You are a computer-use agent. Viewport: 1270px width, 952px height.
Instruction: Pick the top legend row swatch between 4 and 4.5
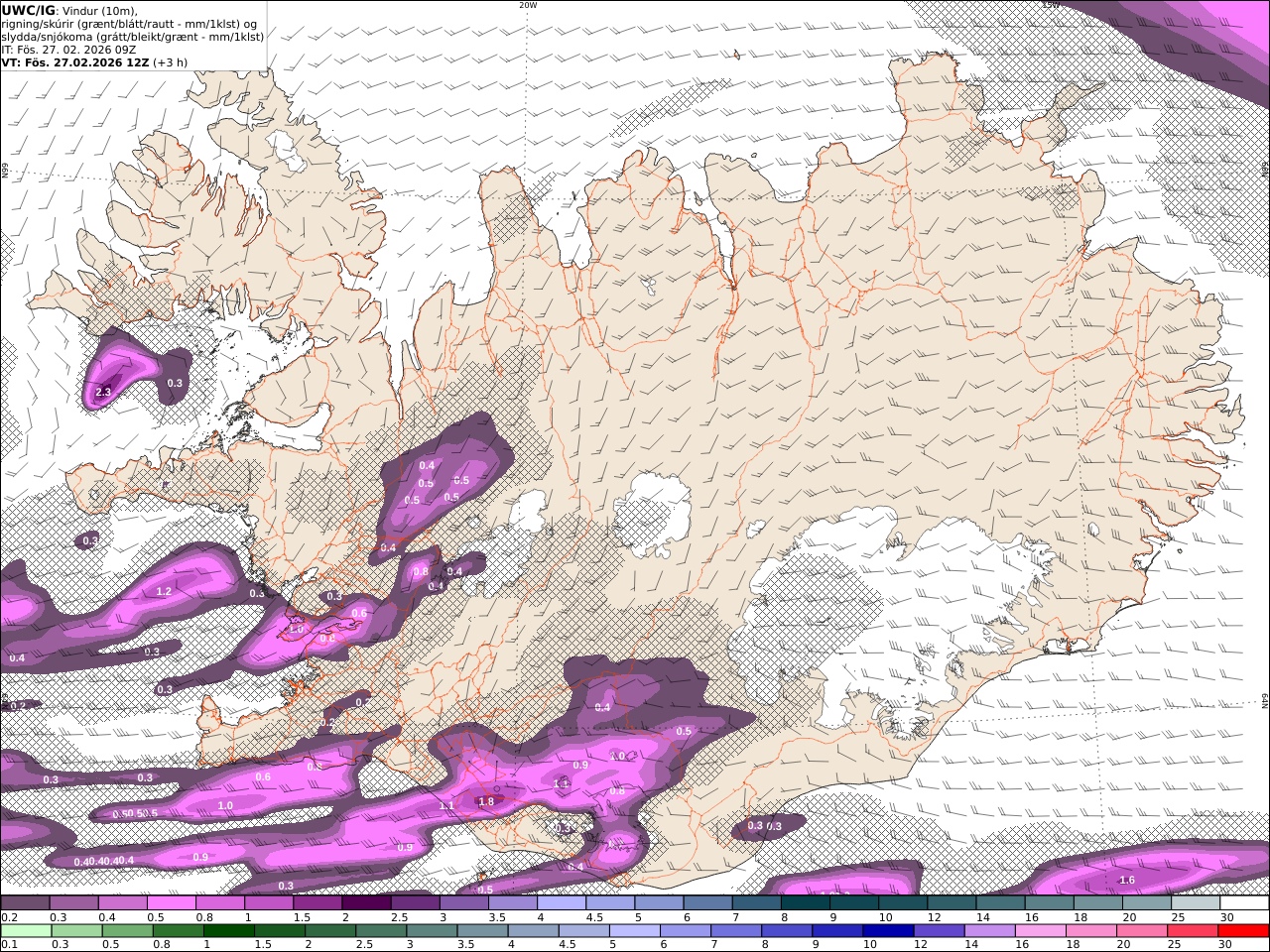pos(562,903)
